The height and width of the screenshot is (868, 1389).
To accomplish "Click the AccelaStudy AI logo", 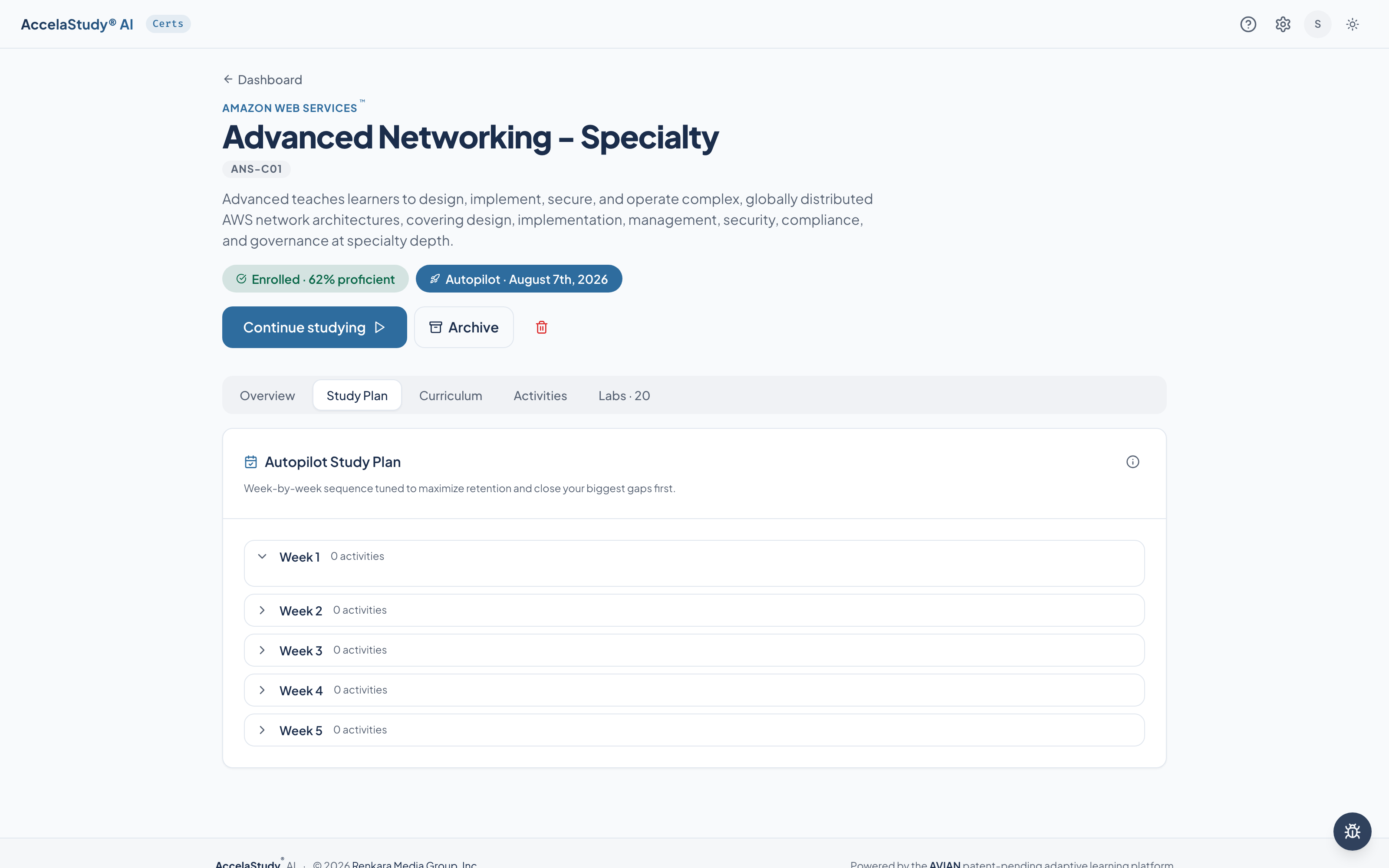I will point(77,24).
